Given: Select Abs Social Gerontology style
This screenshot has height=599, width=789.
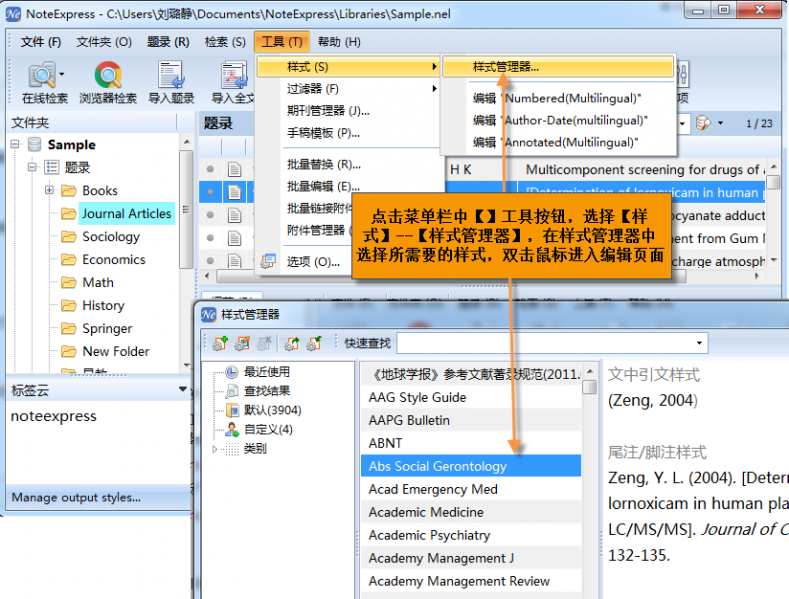Looking at the screenshot, I should 471,466.
